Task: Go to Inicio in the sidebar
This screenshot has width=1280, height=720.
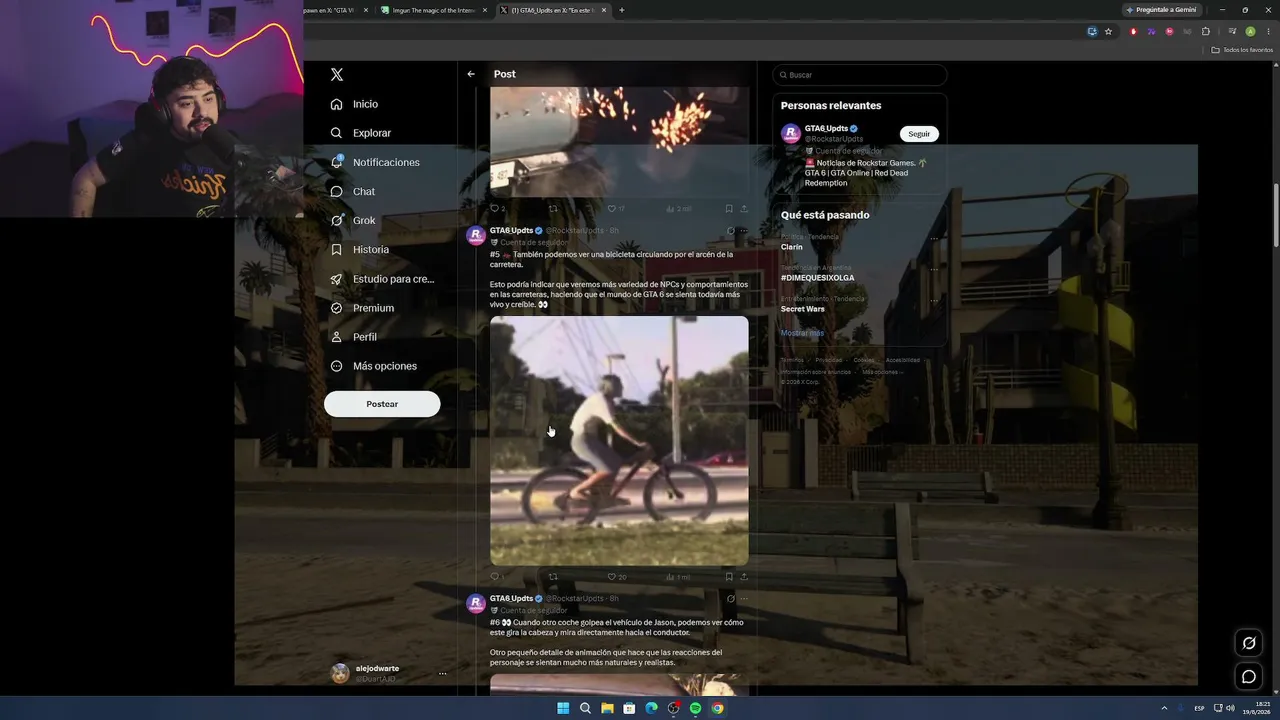Action: coord(354,104)
